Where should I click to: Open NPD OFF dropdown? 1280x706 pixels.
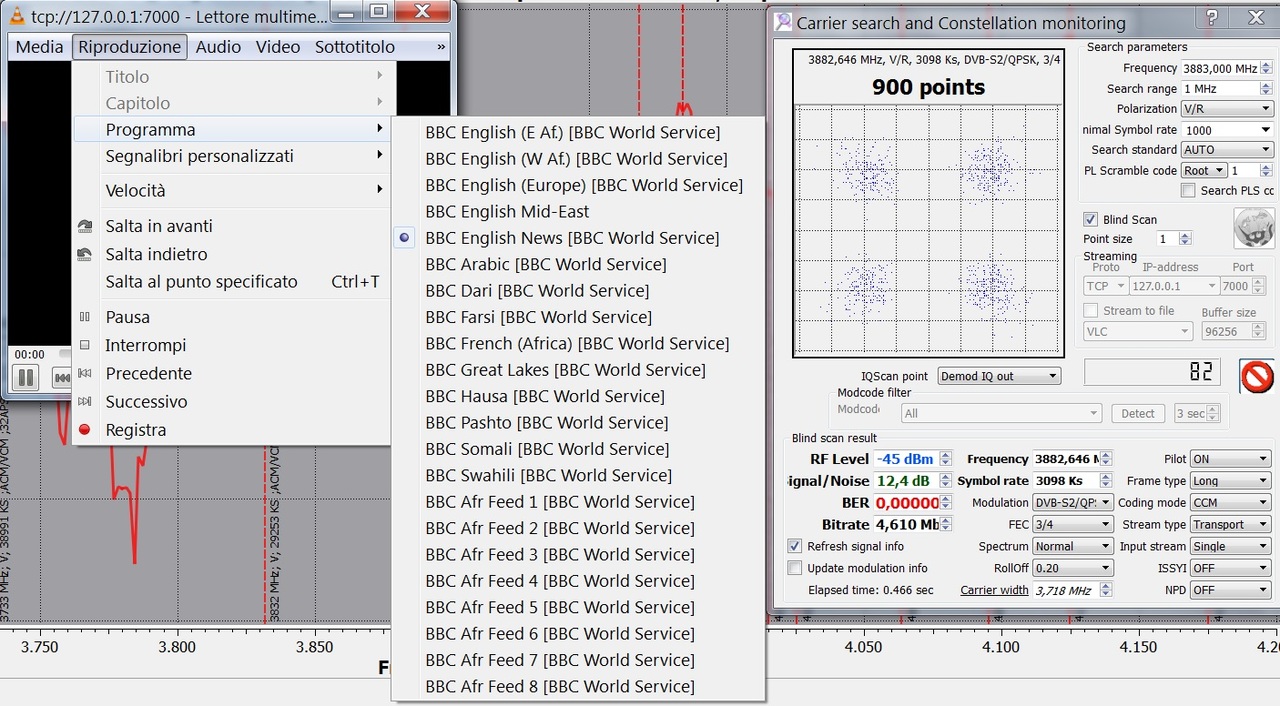(x=1230, y=590)
